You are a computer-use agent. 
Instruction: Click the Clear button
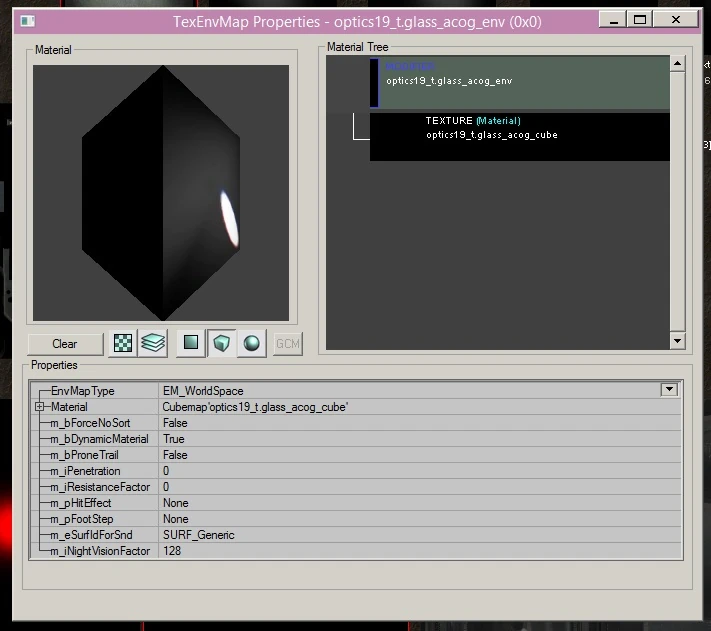click(x=65, y=344)
